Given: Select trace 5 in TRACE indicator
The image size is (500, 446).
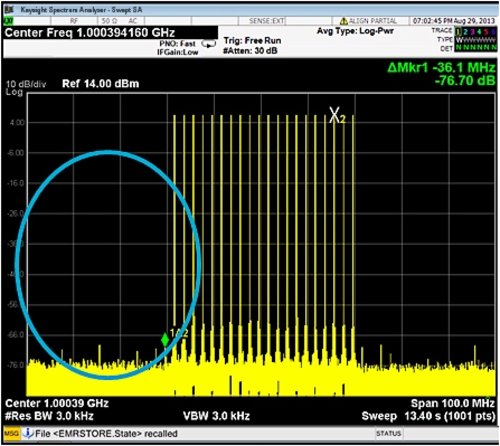Looking at the screenshot, I should point(486,31).
